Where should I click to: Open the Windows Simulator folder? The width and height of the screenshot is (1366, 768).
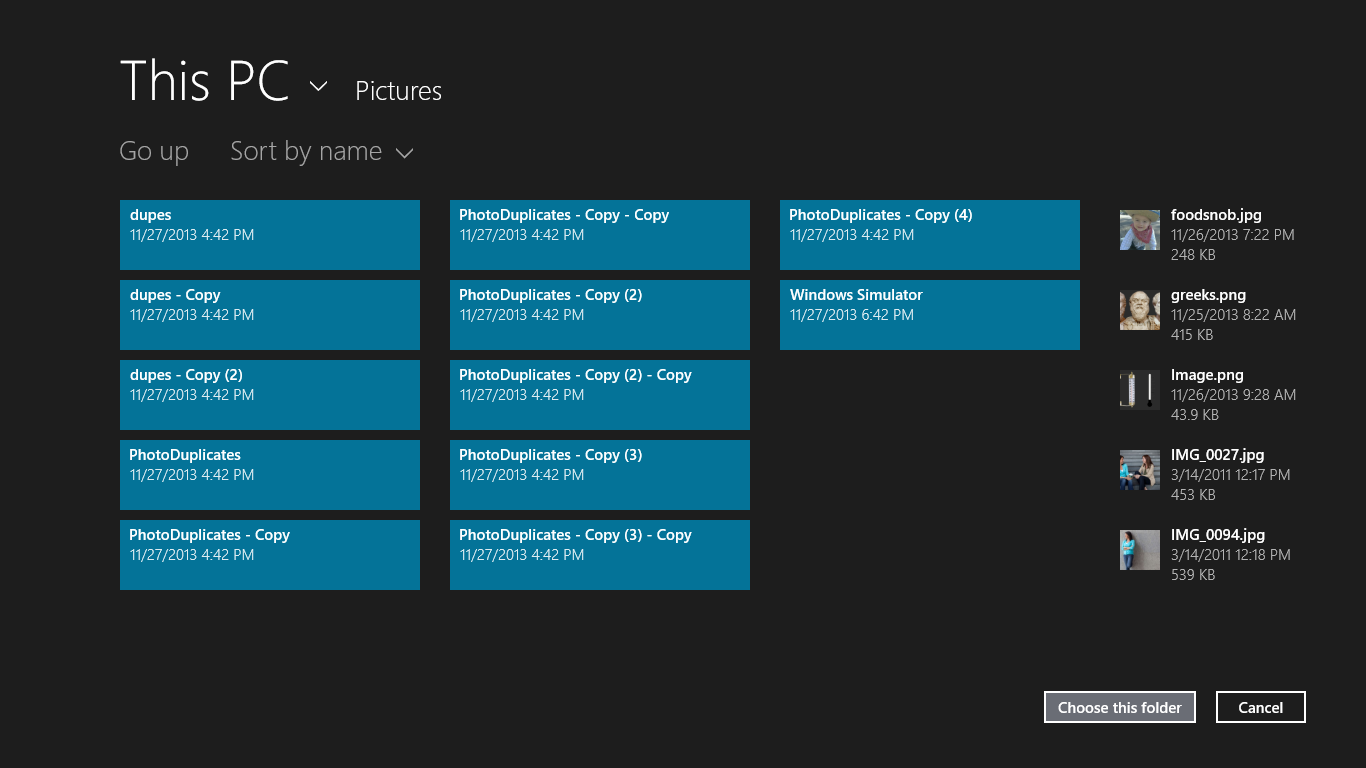point(929,314)
